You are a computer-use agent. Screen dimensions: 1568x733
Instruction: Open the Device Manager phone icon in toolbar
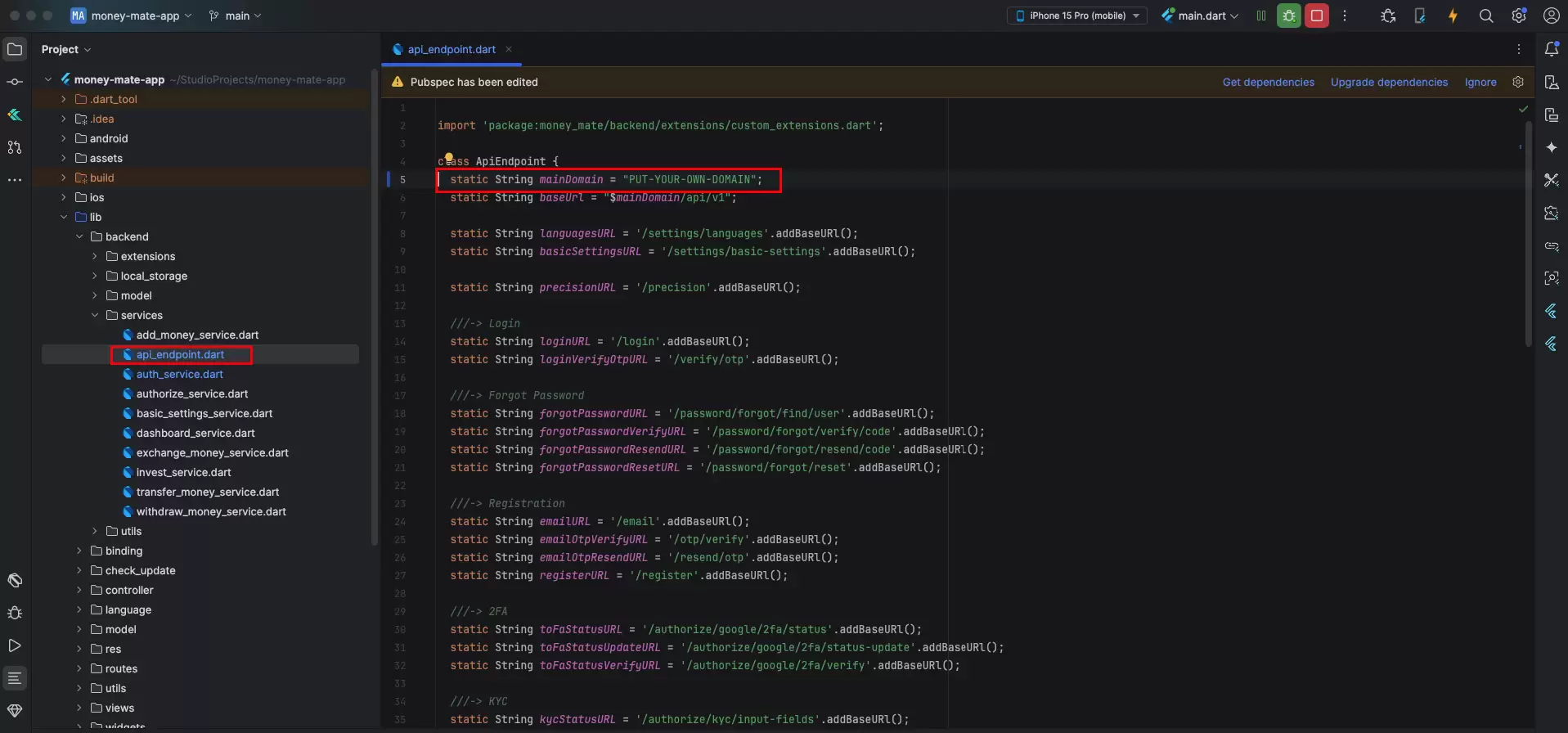1420,16
